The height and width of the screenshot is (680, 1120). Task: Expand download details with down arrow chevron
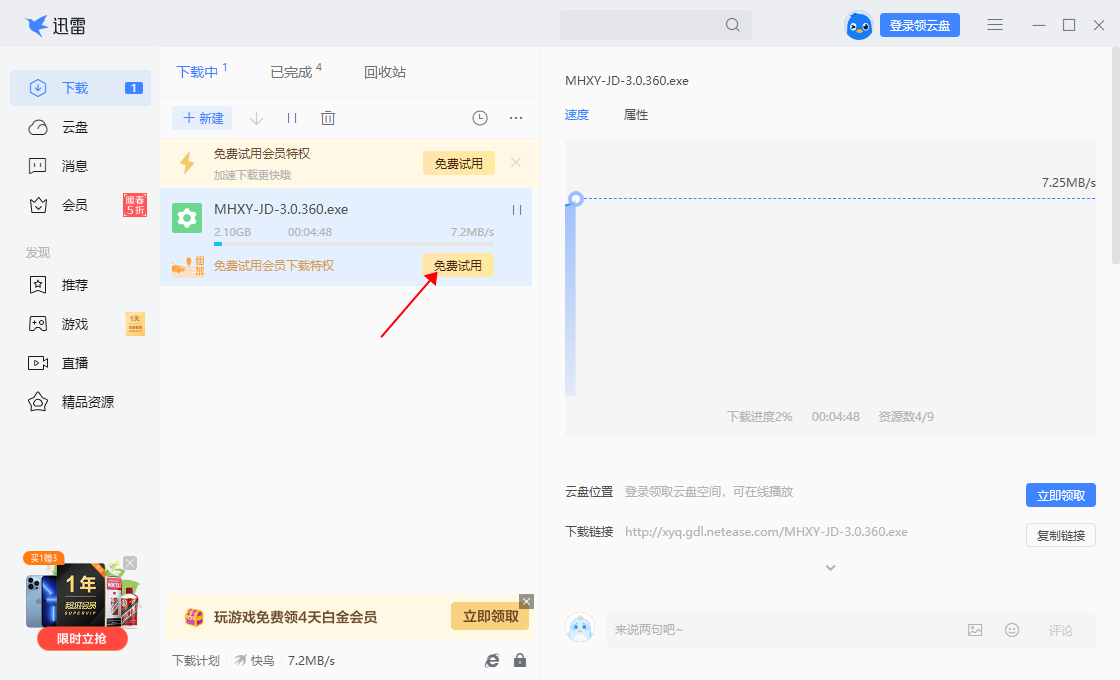(830, 567)
